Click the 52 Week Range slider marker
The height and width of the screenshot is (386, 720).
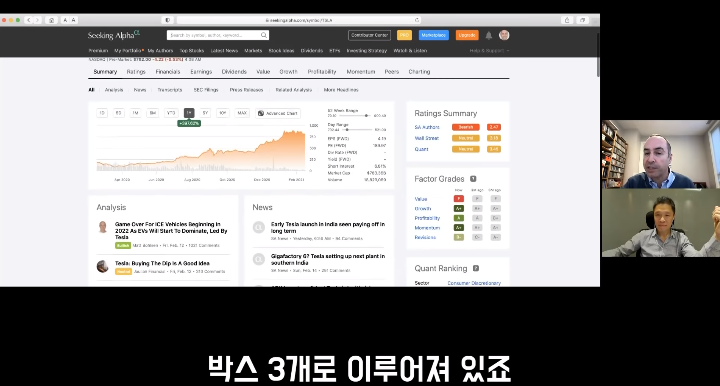click(366, 116)
